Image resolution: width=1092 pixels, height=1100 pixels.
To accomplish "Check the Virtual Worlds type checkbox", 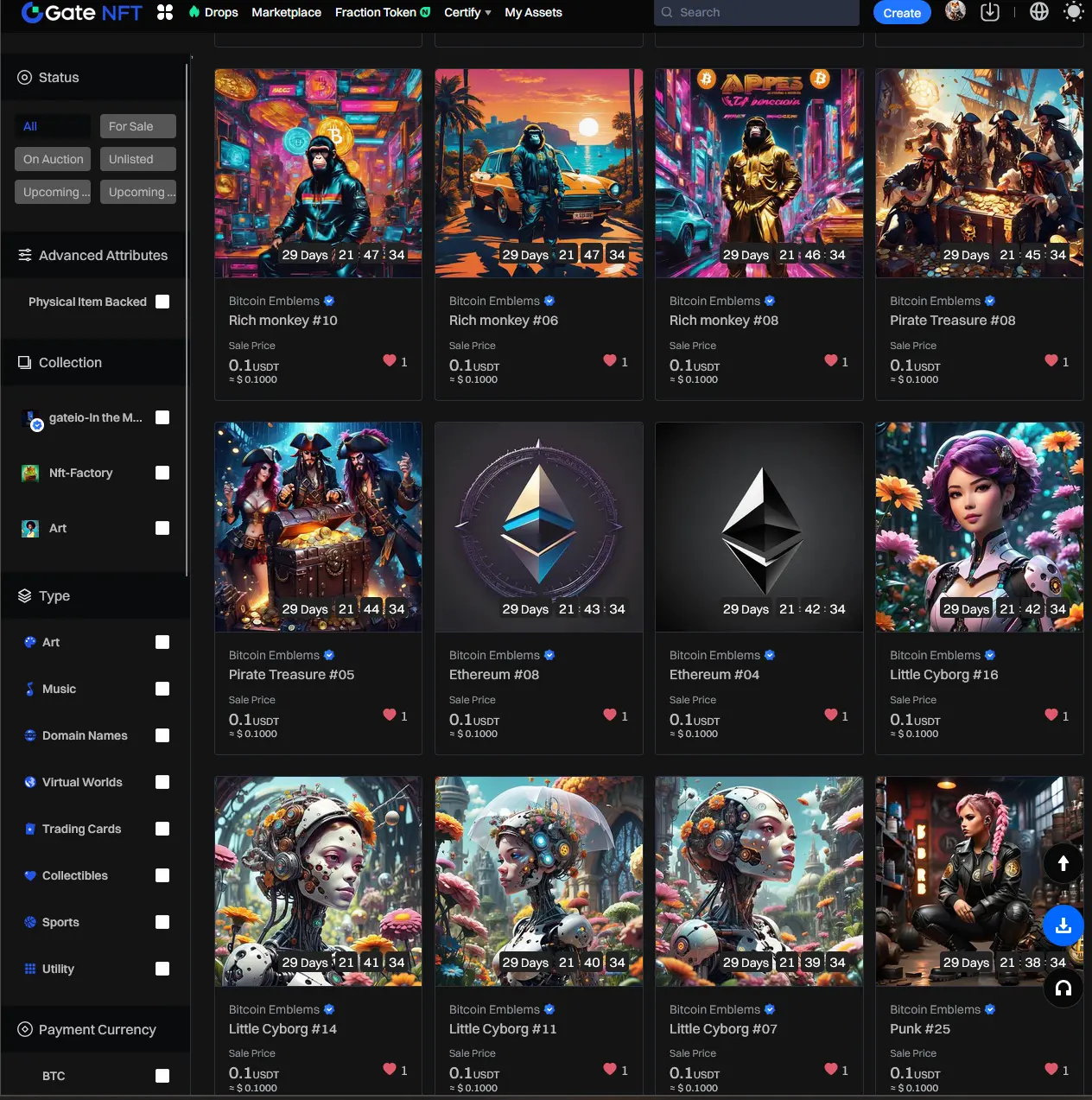I will pos(162,782).
